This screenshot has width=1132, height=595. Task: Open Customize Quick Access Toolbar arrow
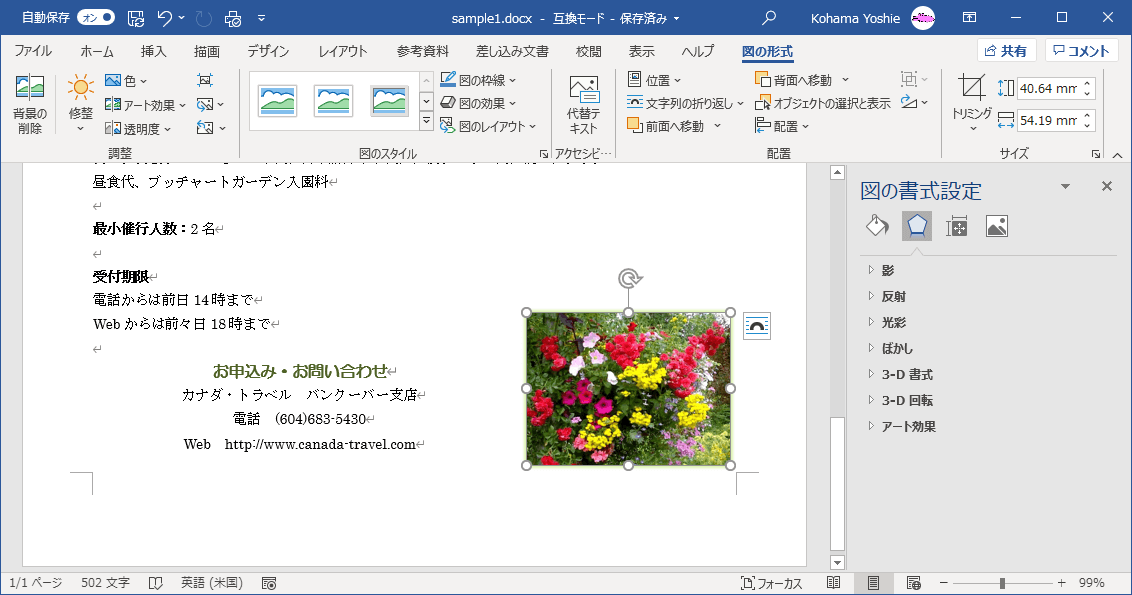(261, 18)
